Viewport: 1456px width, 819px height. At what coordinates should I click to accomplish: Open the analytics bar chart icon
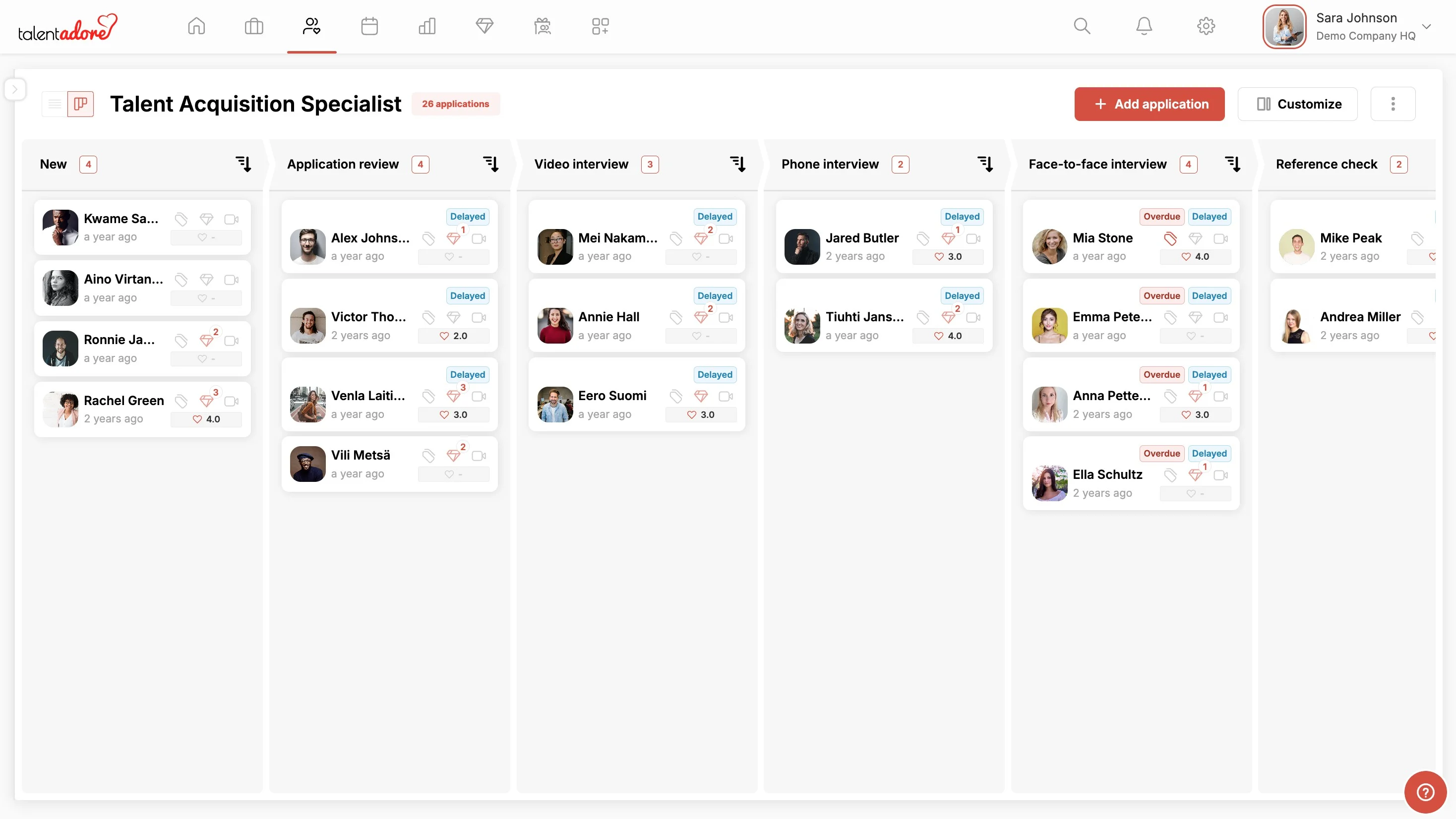coord(427,26)
